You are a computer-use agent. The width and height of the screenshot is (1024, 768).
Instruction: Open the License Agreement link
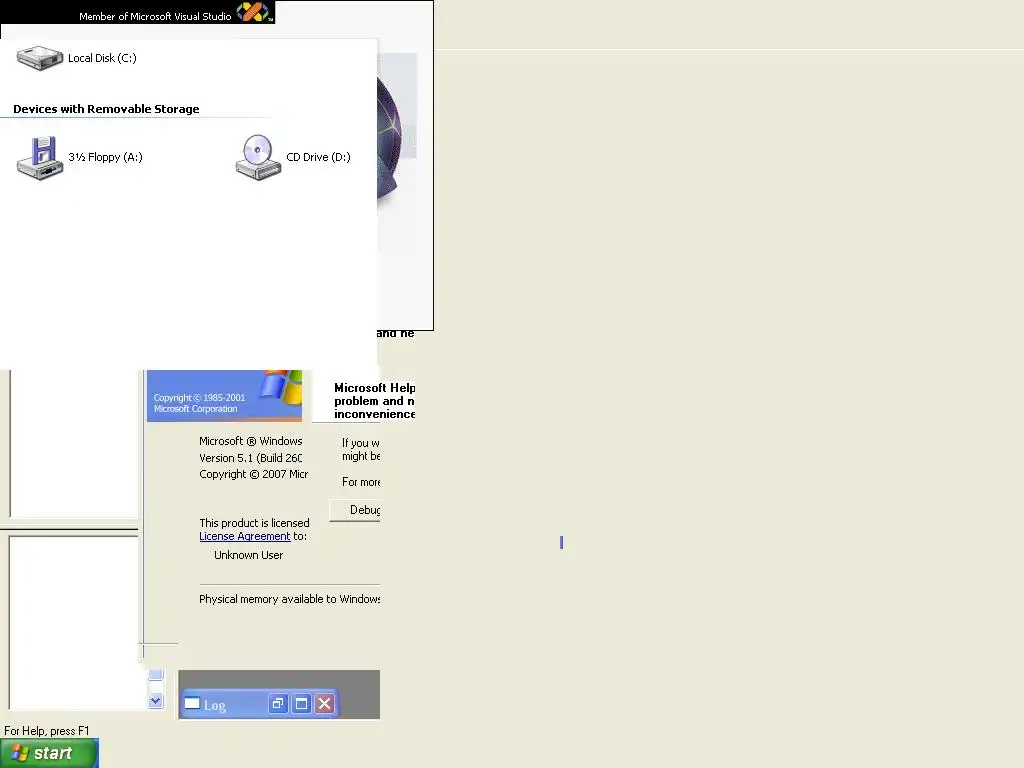[244, 536]
